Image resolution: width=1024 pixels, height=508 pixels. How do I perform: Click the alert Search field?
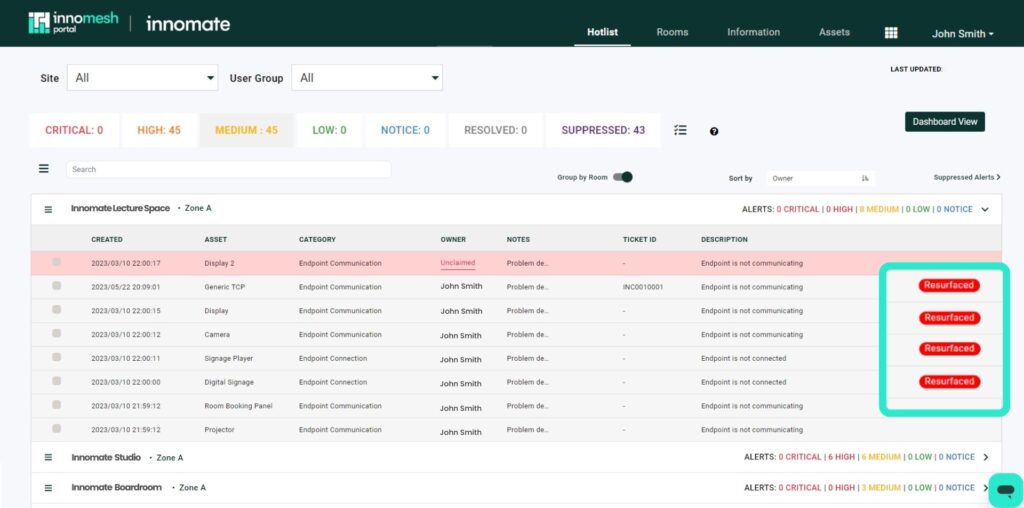click(229, 169)
